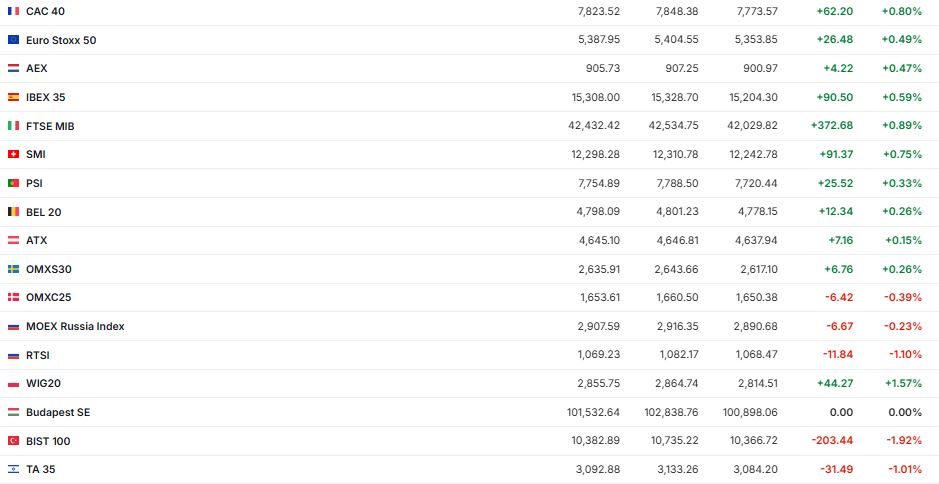Open the Budapest SE index link
The height and width of the screenshot is (484, 939).
pos(58,412)
